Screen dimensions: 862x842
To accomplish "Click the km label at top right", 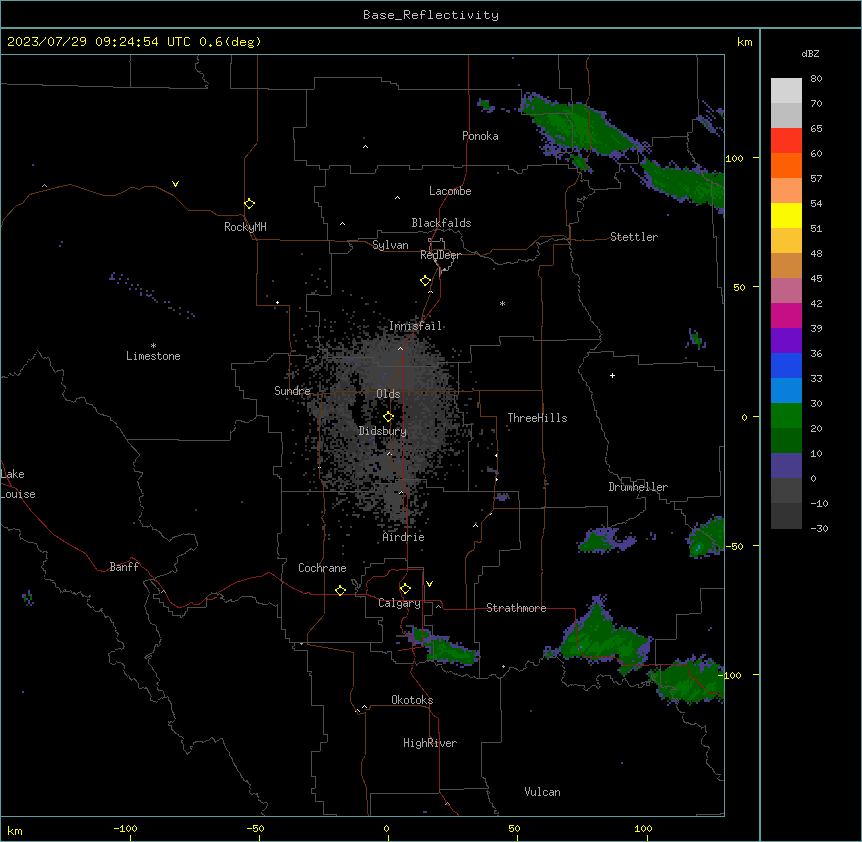I will tap(745, 42).
